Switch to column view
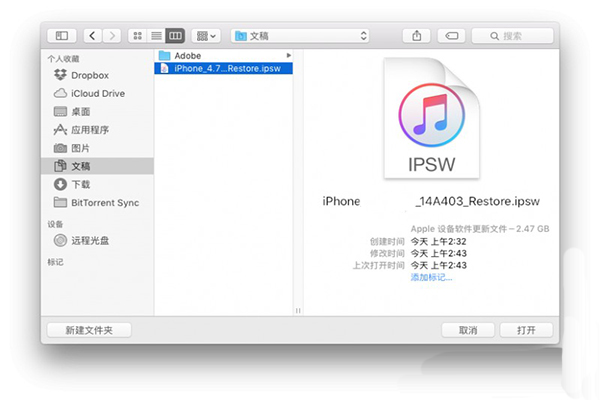This screenshot has height=400, width=600. pyautogui.click(x=175, y=36)
